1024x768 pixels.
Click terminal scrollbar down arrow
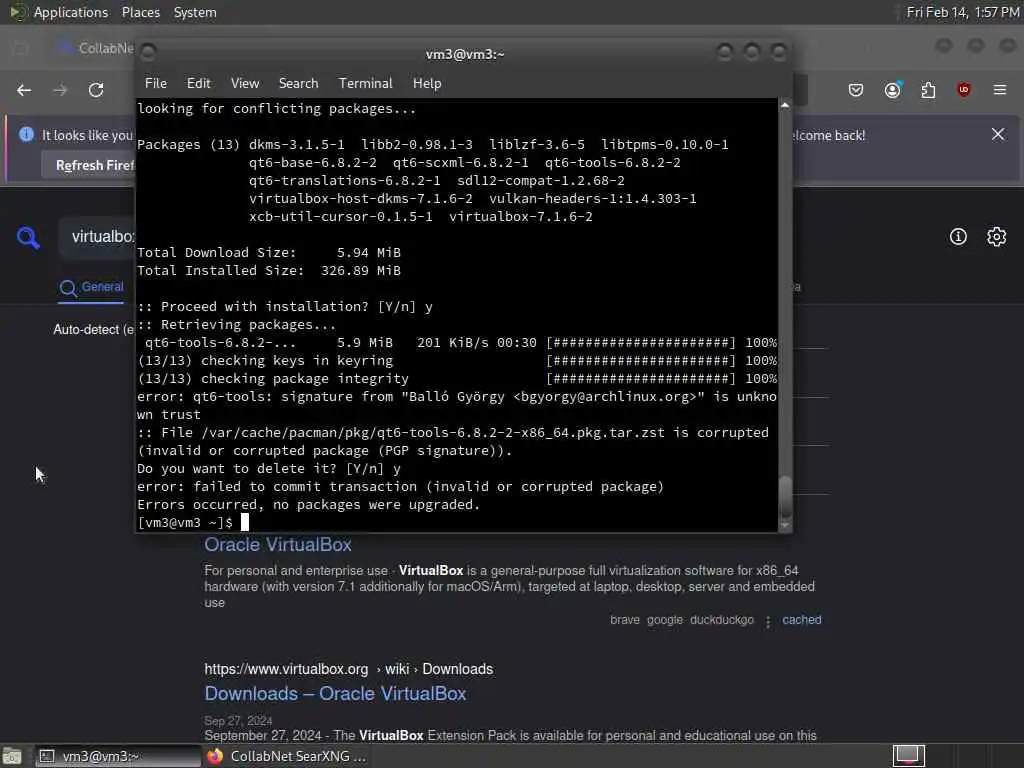pos(785,525)
